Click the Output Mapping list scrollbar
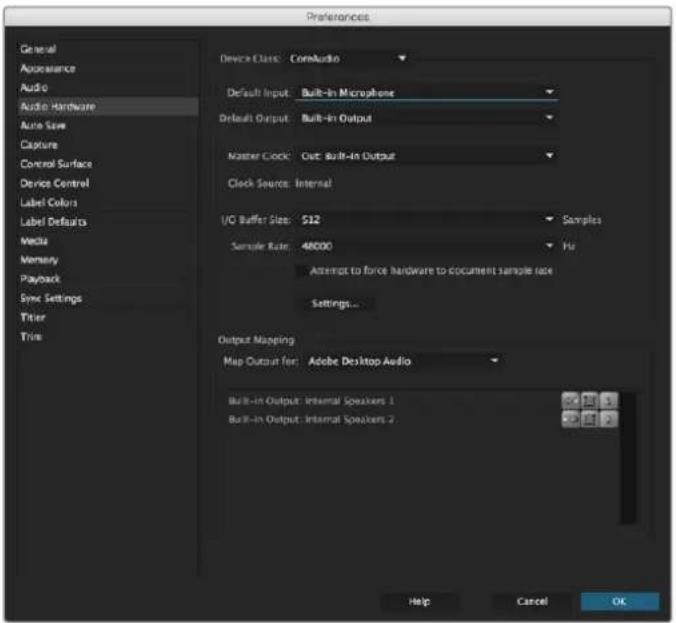 coord(628,457)
